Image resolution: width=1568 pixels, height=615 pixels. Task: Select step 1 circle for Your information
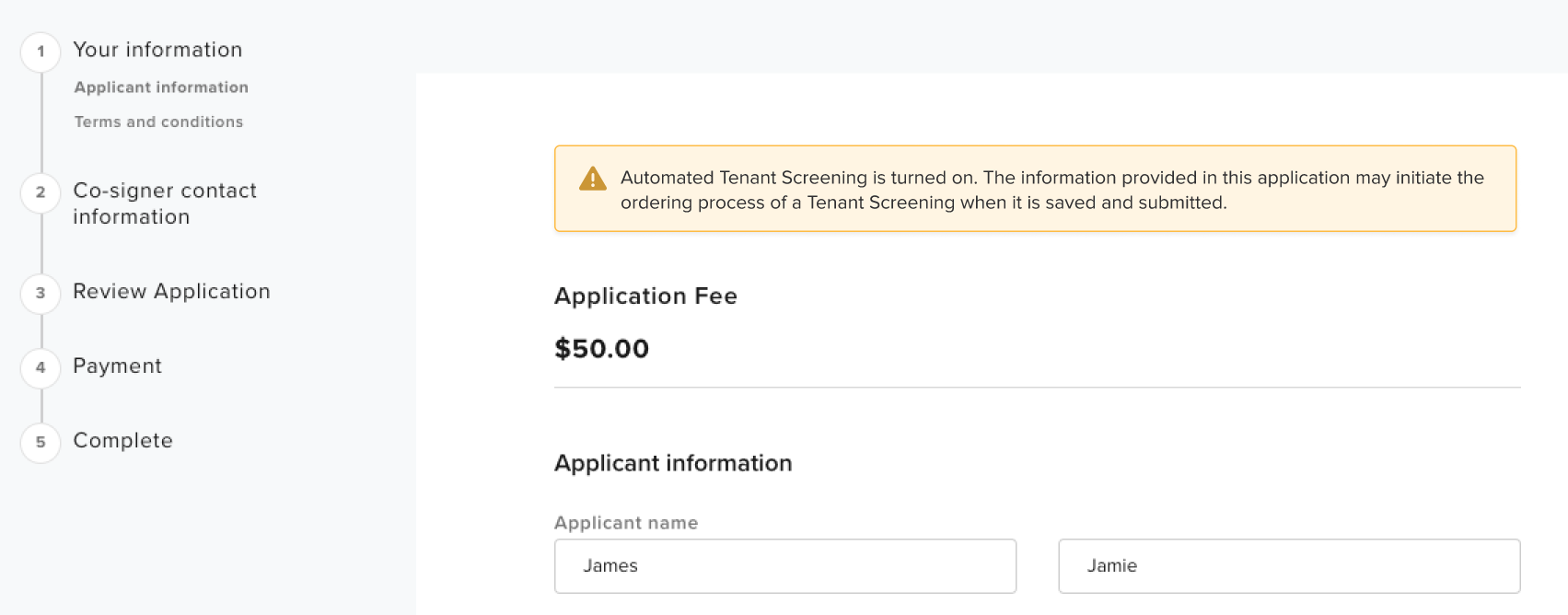point(40,52)
